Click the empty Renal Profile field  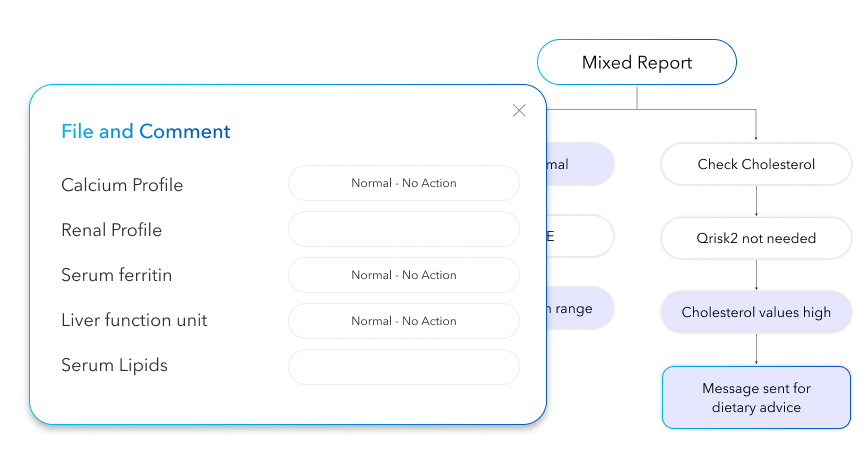403,230
